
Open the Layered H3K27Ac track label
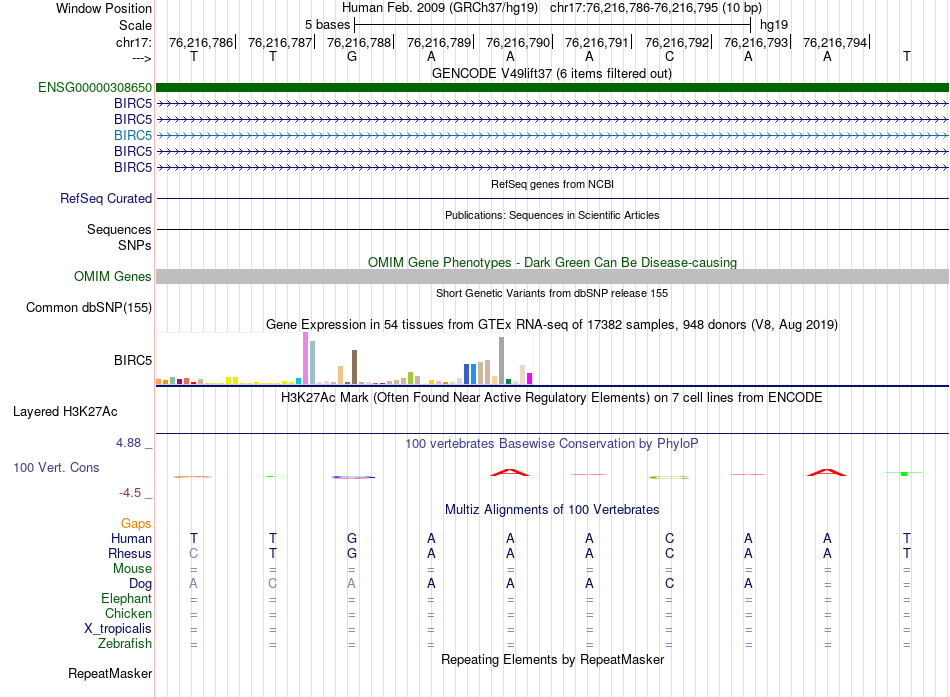pos(65,412)
